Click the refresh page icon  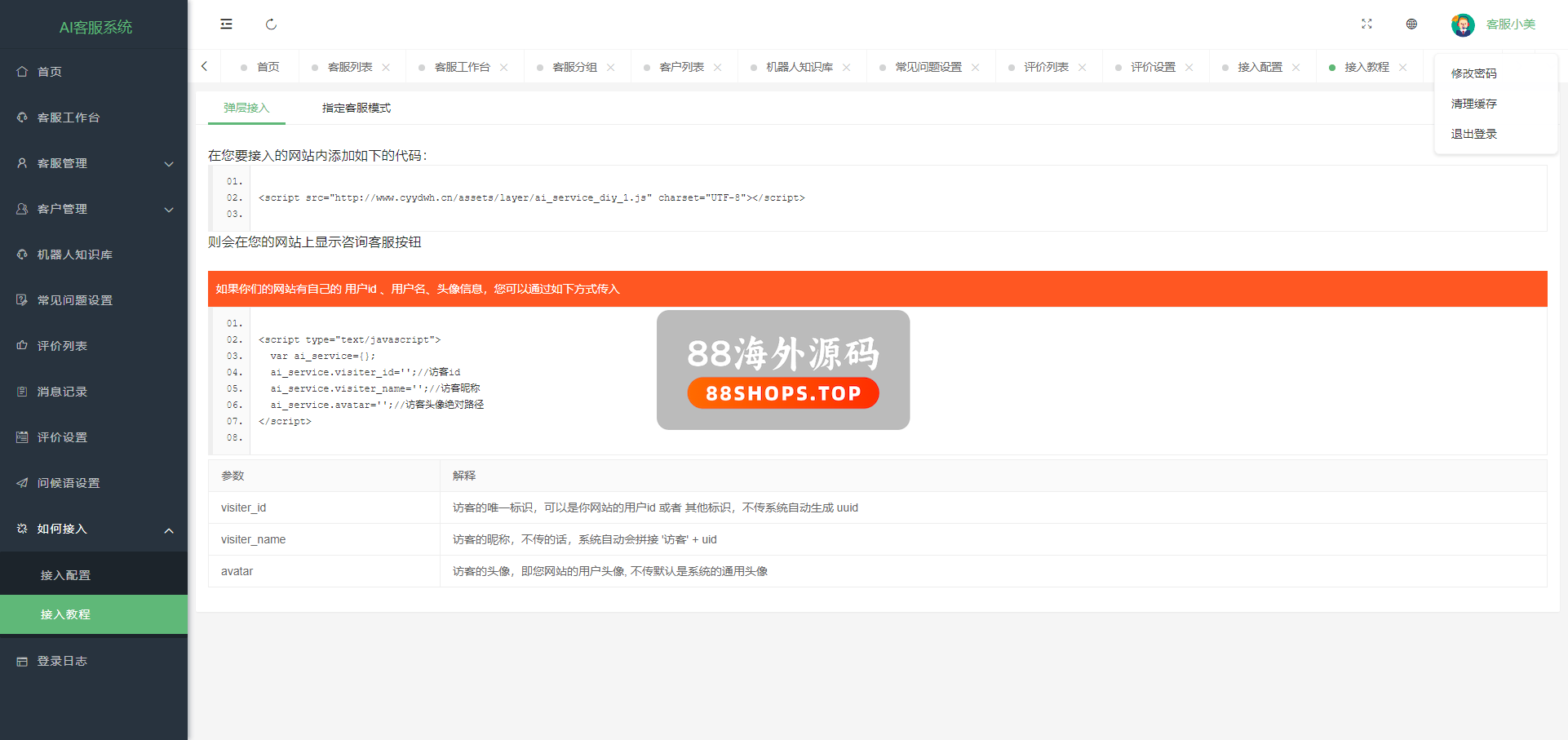click(271, 24)
